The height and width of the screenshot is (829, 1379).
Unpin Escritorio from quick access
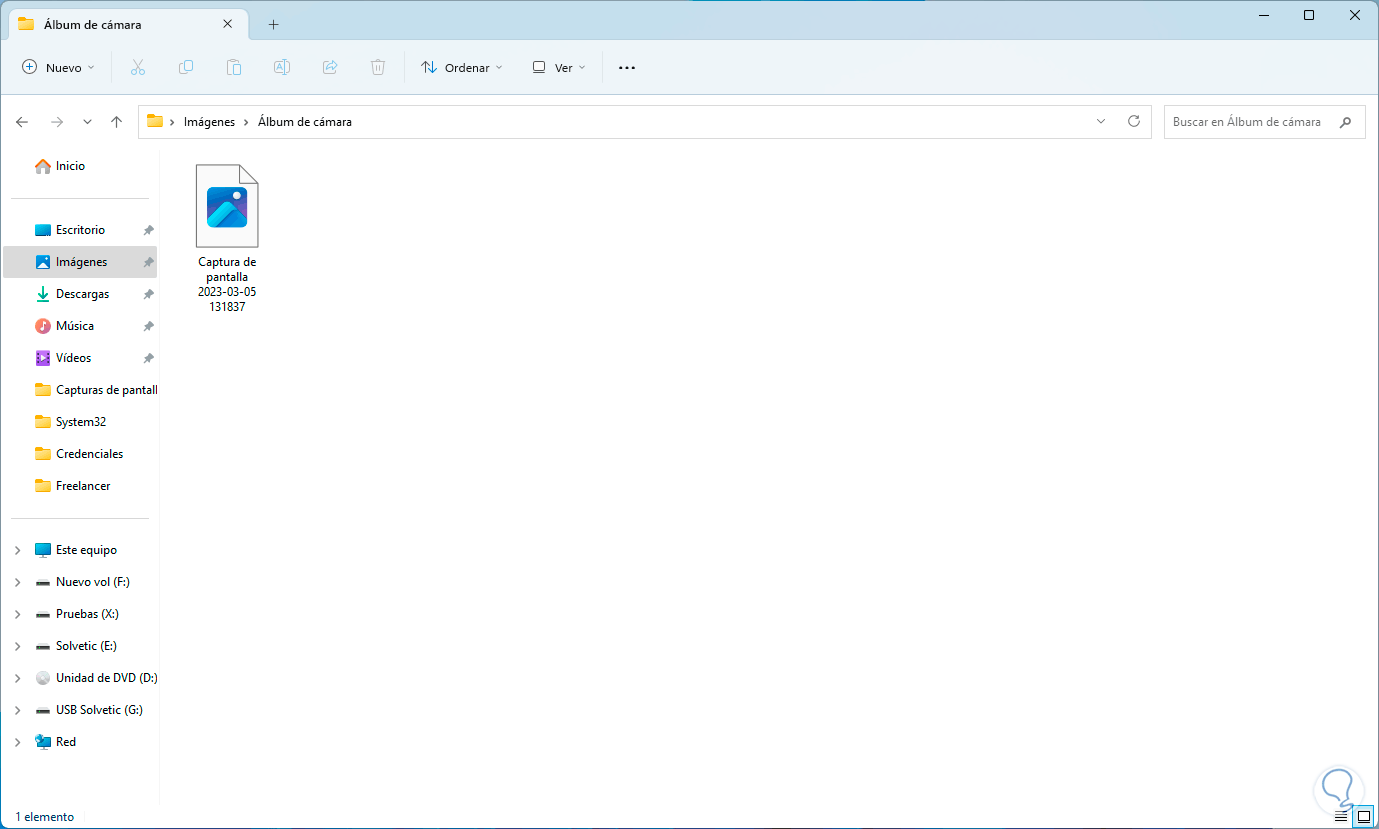tap(148, 230)
